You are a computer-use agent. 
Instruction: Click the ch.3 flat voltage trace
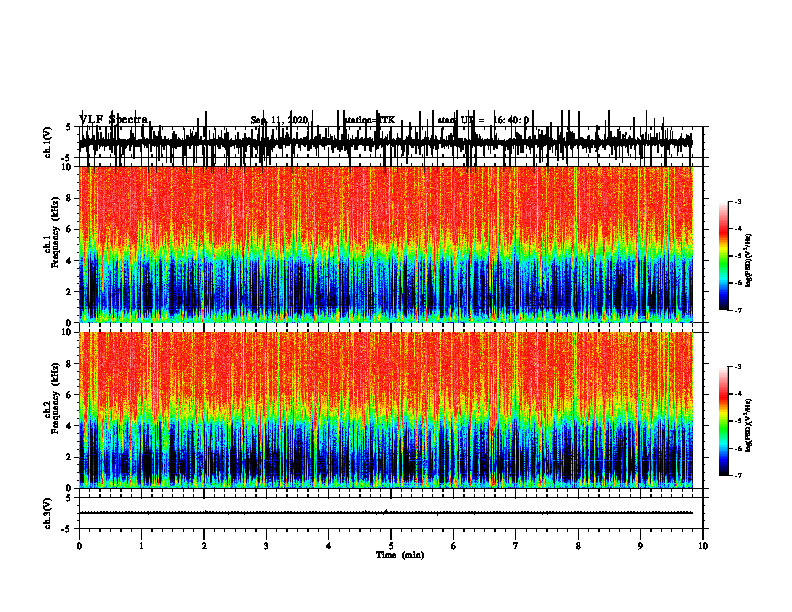pos(386,513)
